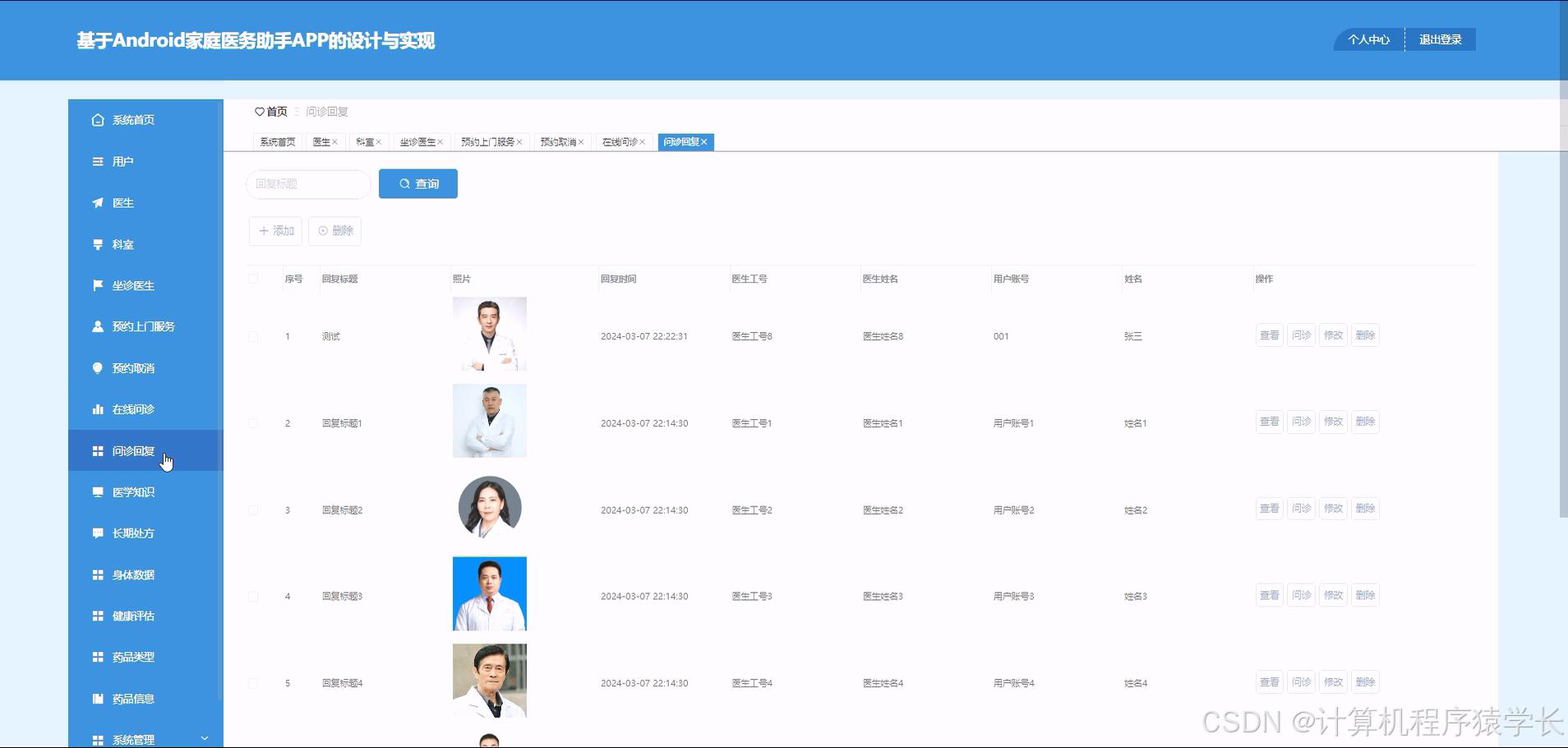Click the 用户账号1 cell

pyautogui.click(x=1014, y=423)
